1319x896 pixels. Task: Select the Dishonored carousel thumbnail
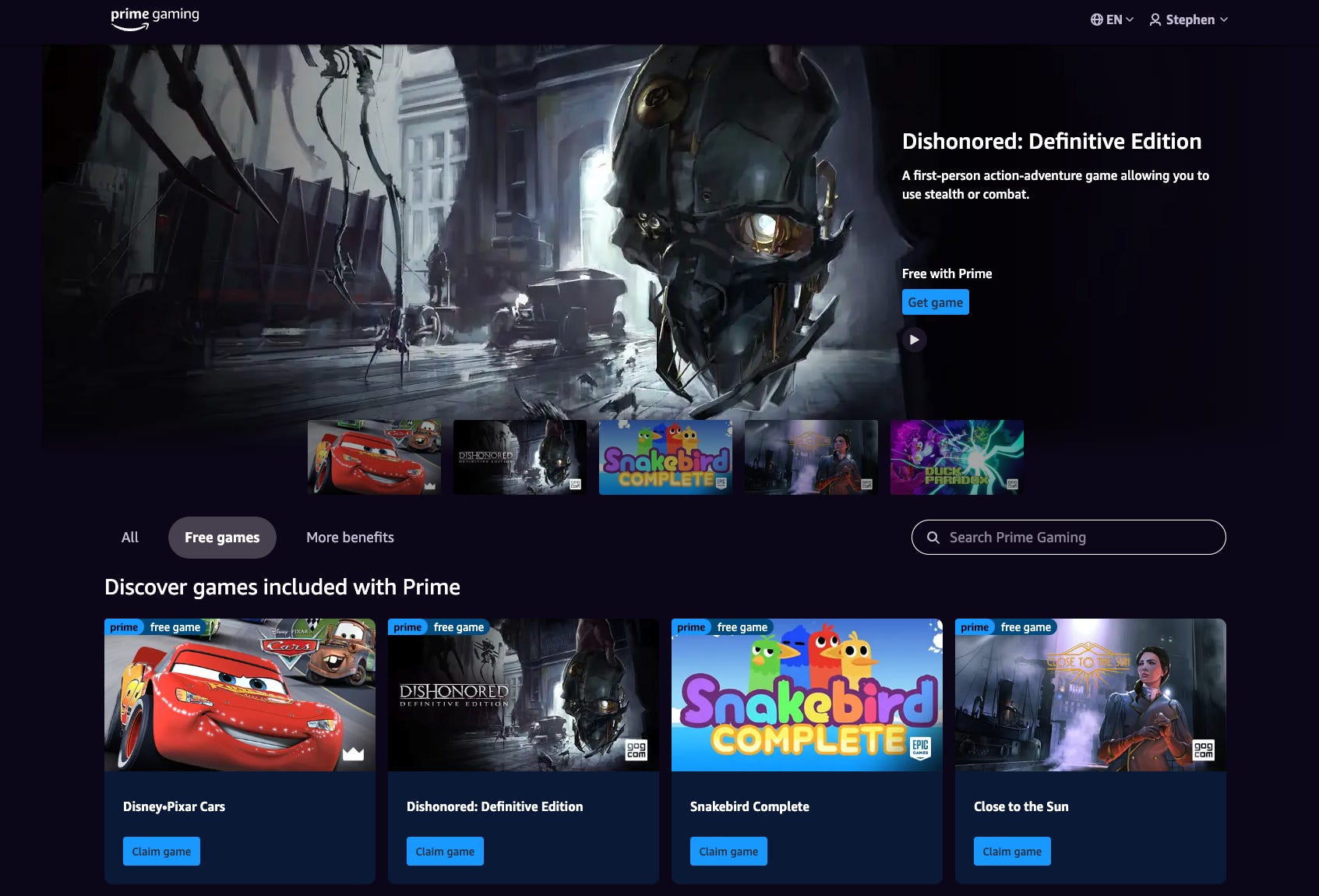click(520, 457)
